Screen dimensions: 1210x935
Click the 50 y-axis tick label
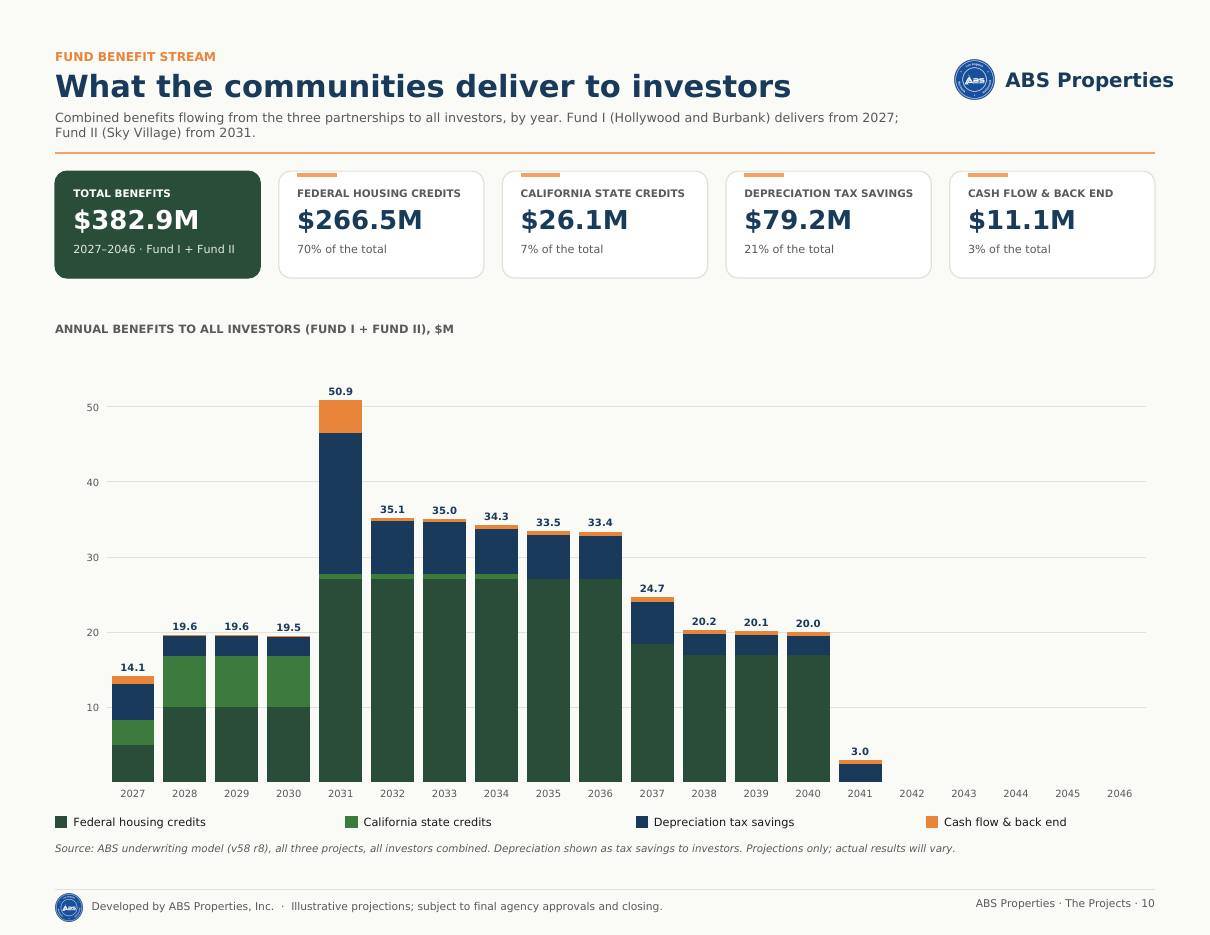(93, 408)
